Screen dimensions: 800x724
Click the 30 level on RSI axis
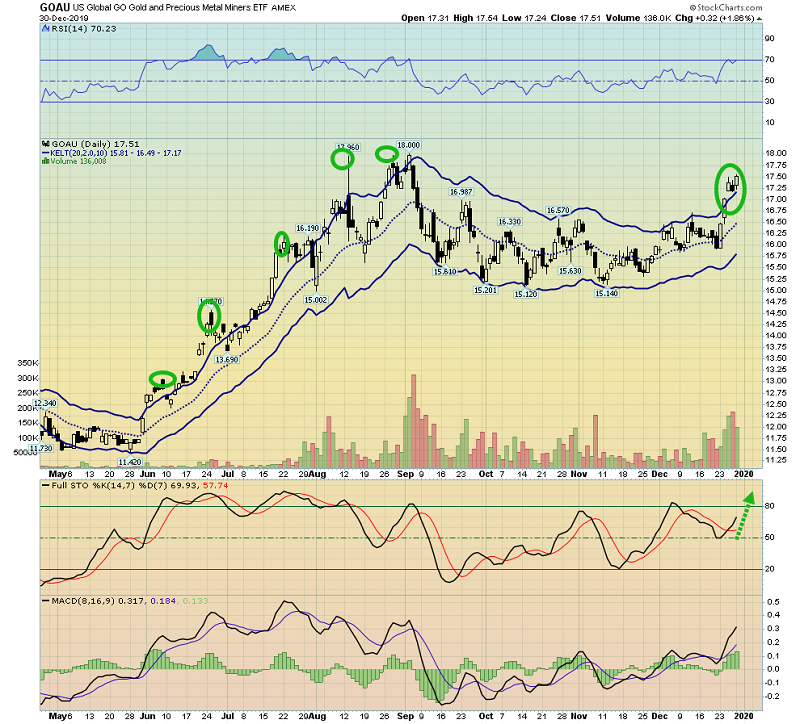(769, 102)
